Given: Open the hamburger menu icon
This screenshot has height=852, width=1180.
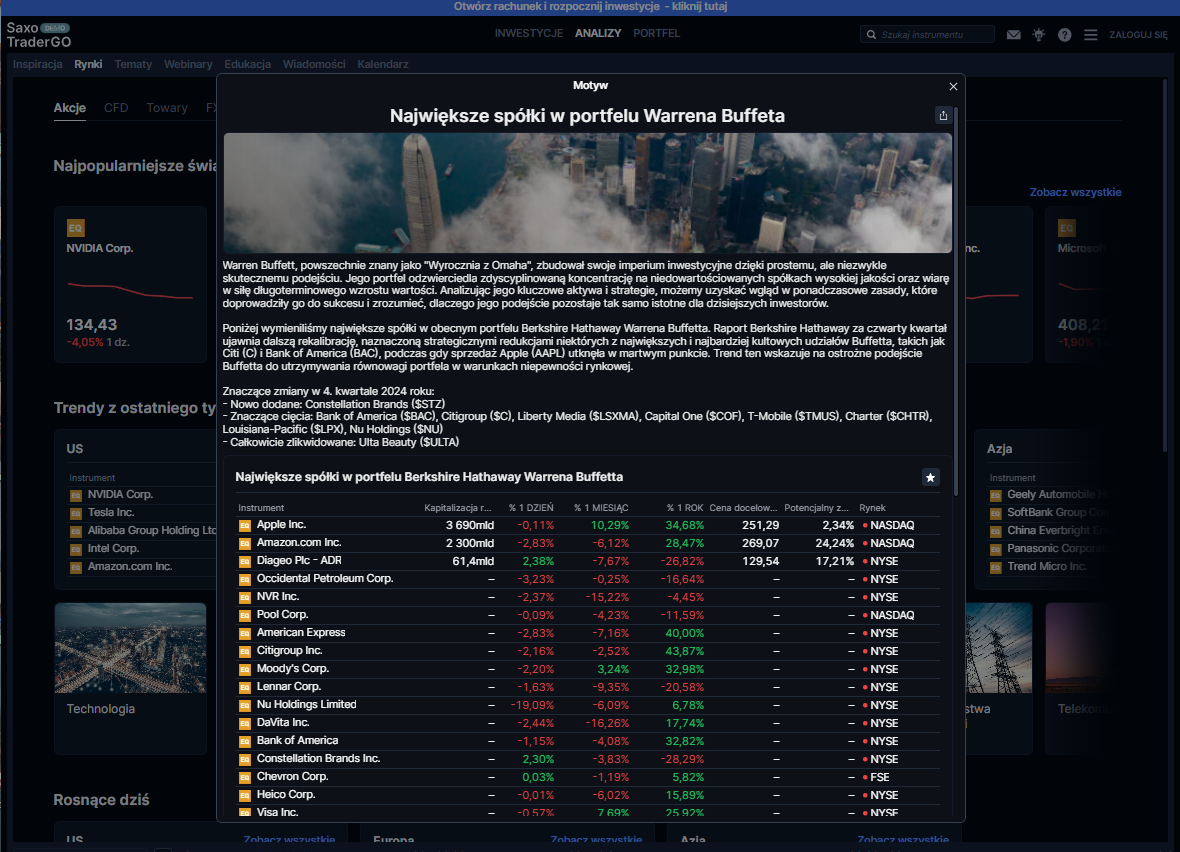Looking at the screenshot, I should pyautogui.click(x=1090, y=35).
